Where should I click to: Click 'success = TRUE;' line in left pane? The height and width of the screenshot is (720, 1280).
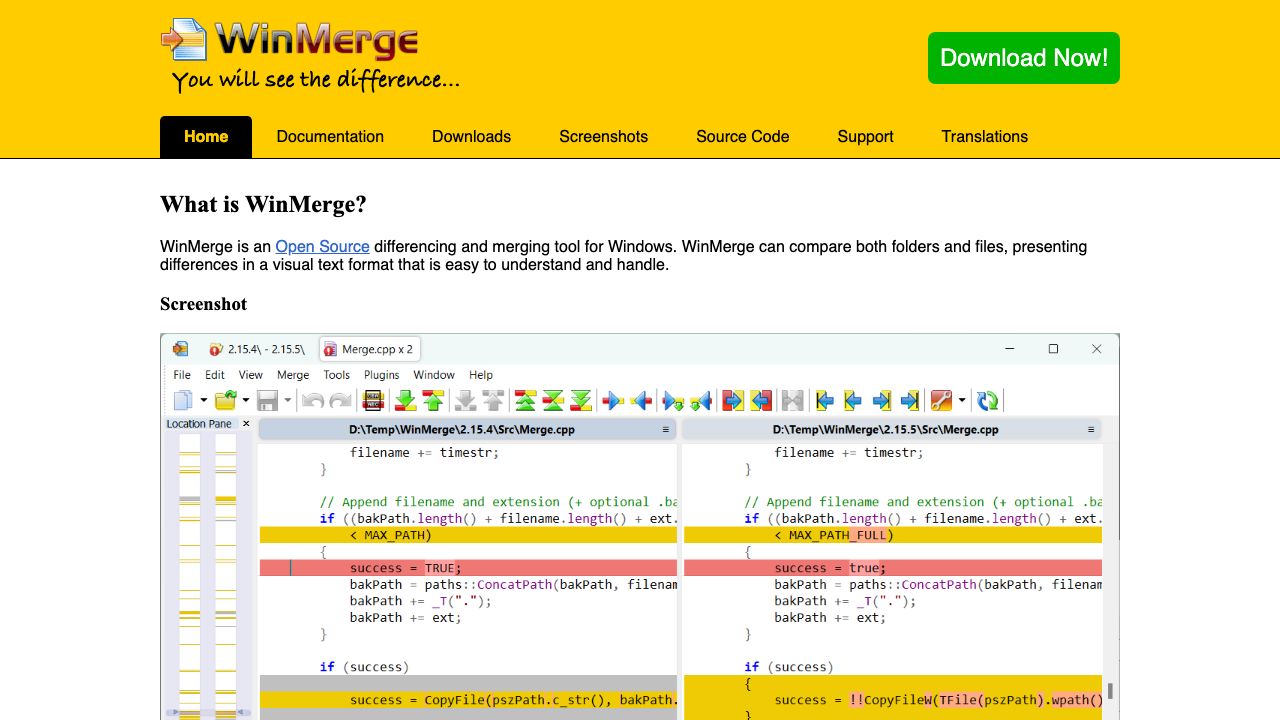[468, 568]
